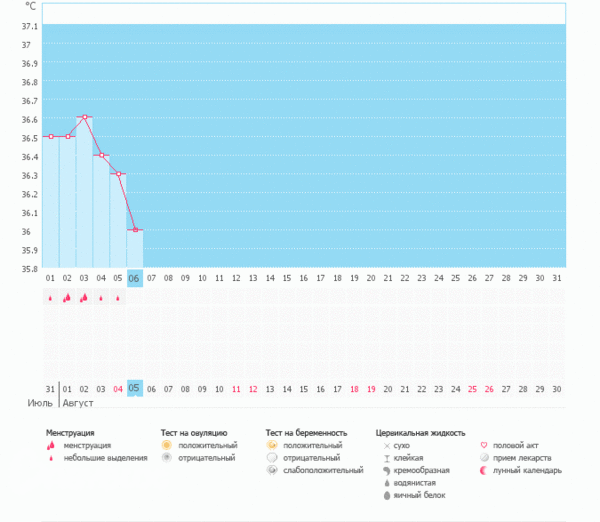Image resolution: width=600 pixels, height=522 pixels.
Task: Select negative ovulation test indicator
Action: coord(167,458)
